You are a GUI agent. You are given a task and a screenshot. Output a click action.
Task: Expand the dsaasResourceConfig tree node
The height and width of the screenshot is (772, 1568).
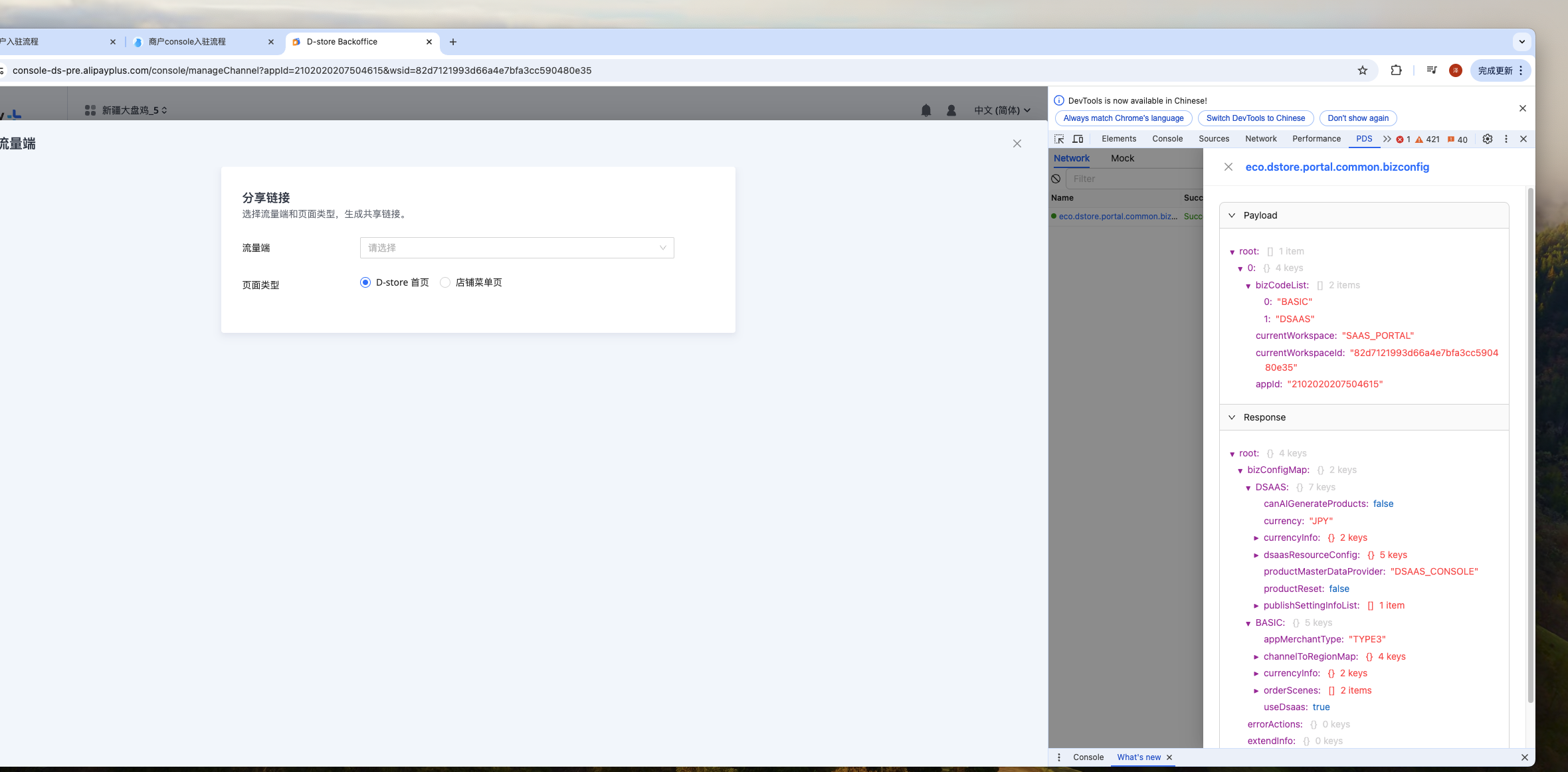tap(1256, 555)
